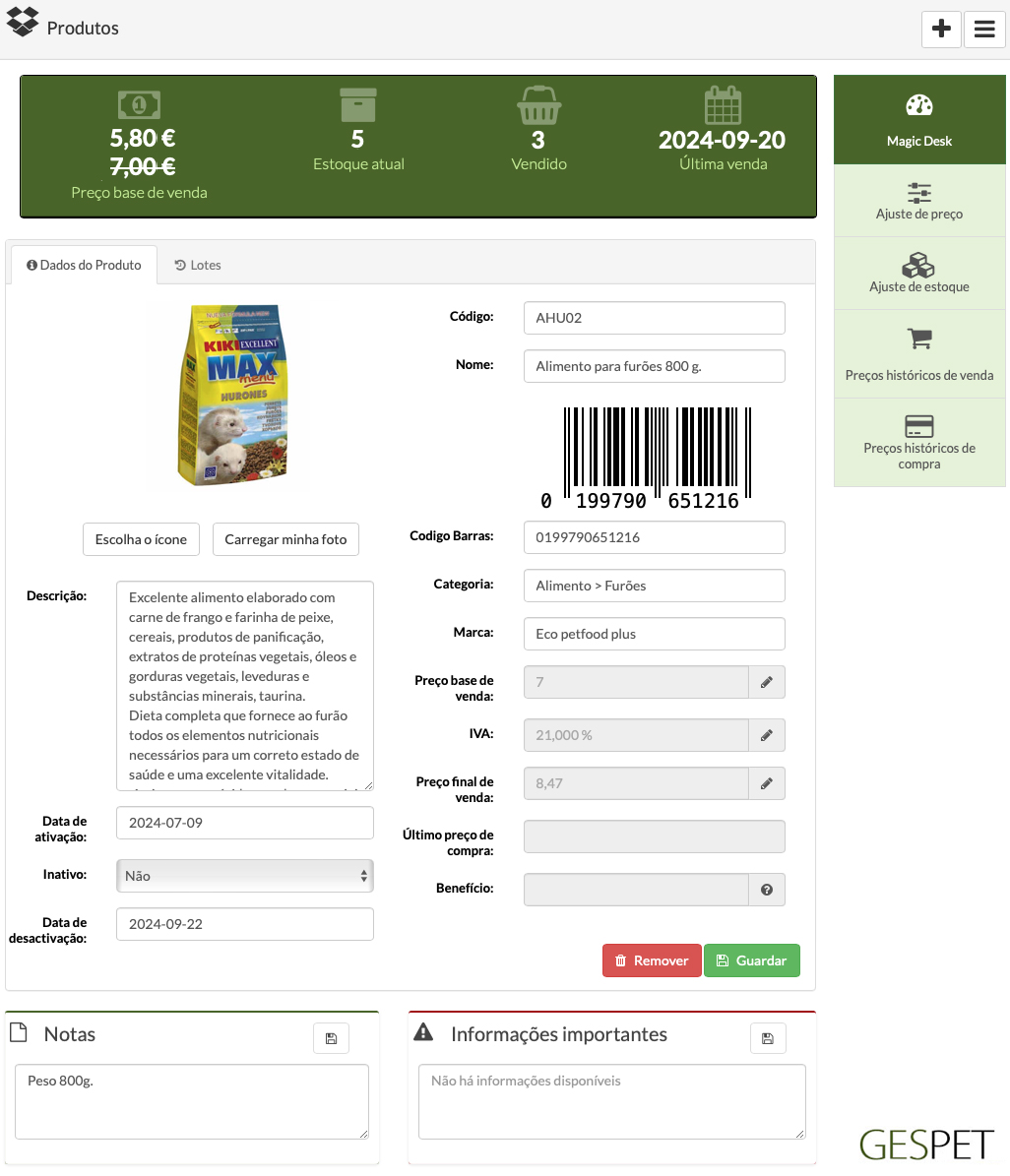Click the product photo thumbnail

232,396
